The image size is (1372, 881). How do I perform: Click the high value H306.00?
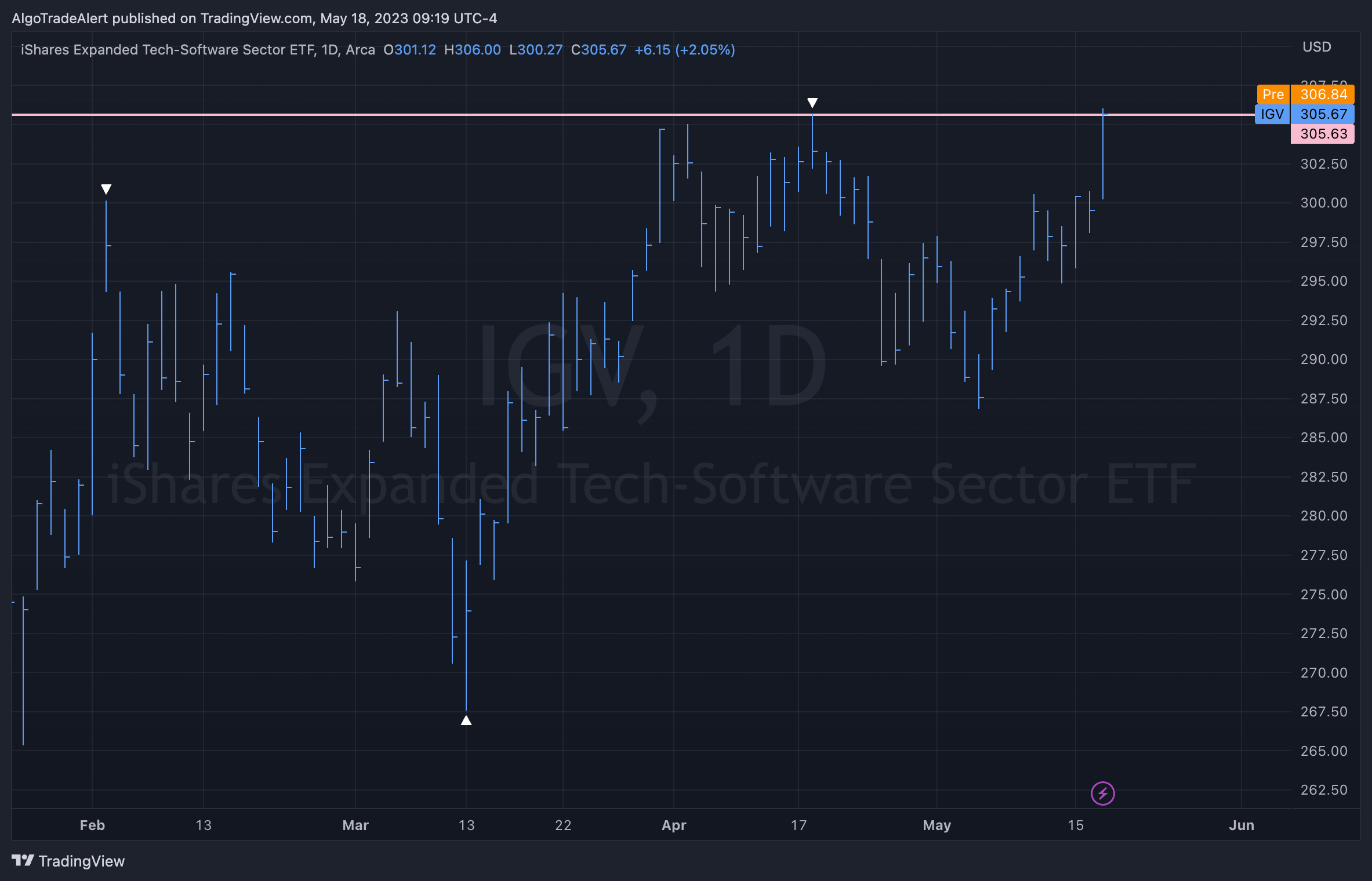point(472,50)
